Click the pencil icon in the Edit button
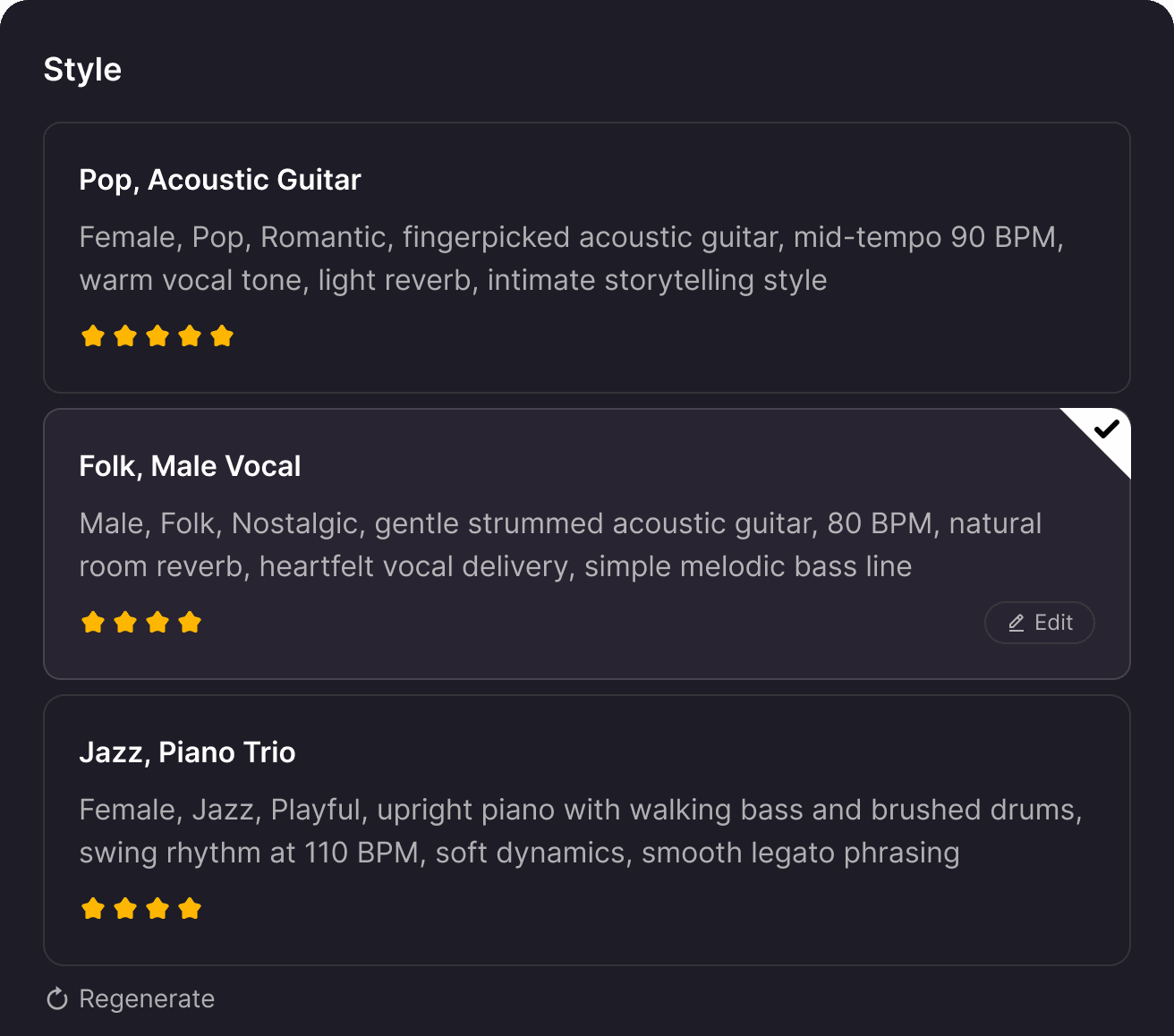 point(1017,624)
